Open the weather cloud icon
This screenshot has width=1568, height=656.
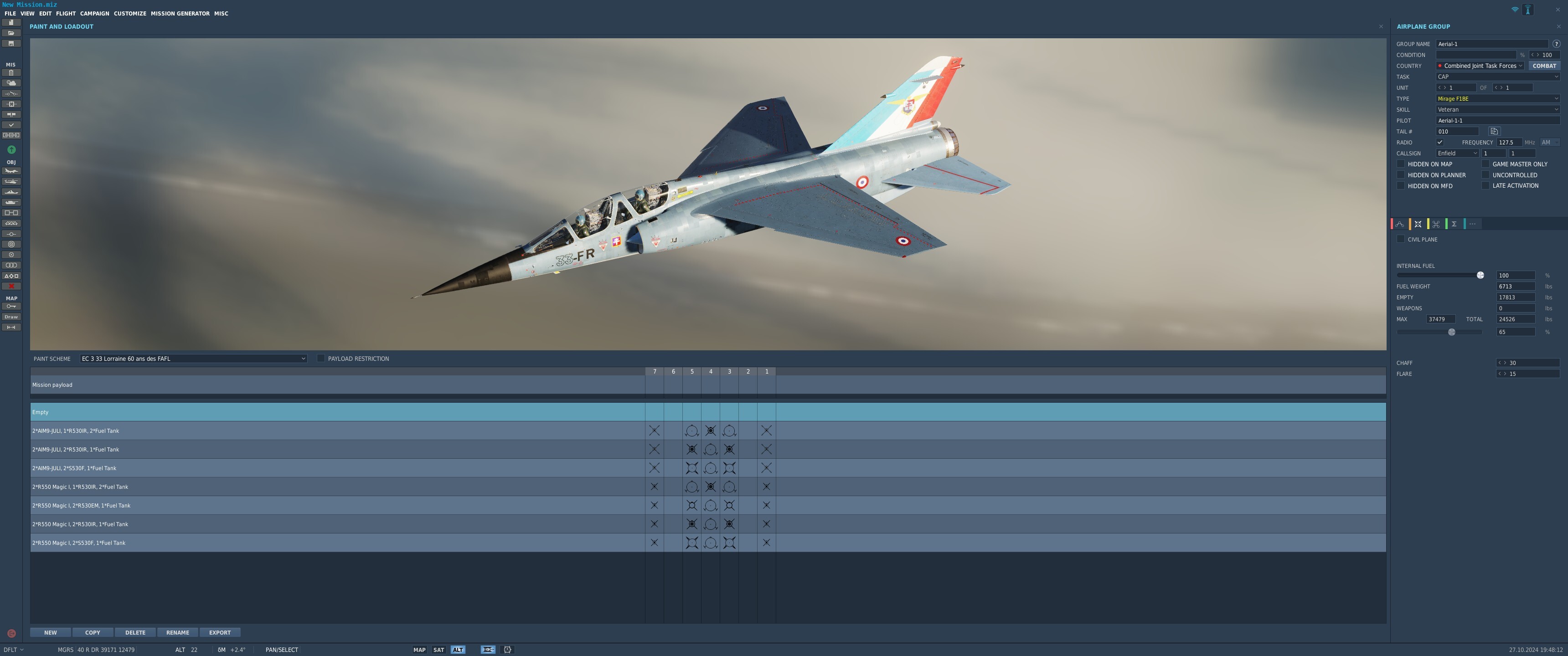[x=11, y=83]
